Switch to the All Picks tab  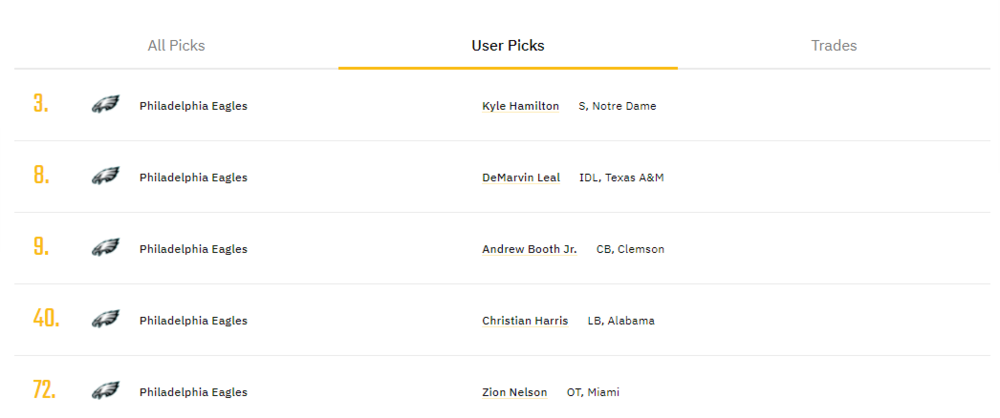point(176,45)
